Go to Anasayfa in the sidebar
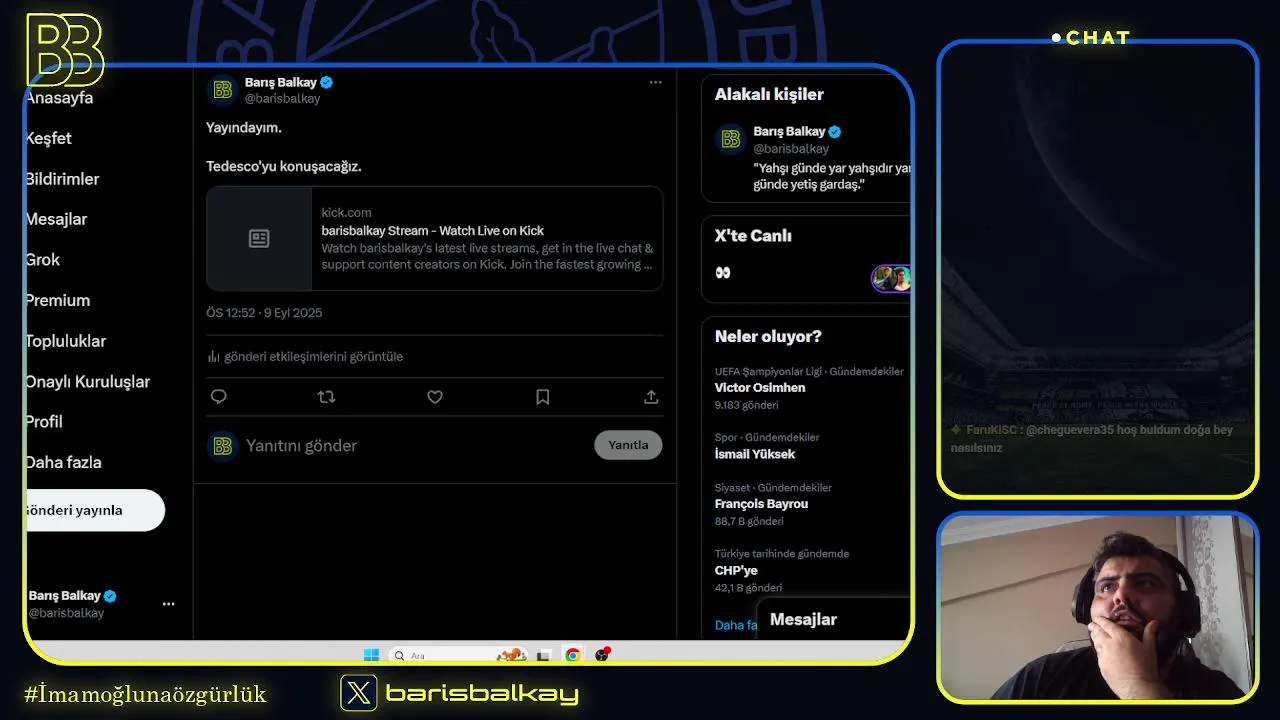Screen dimensions: 1280x720 pyautogui.click(x=59, y=98)
